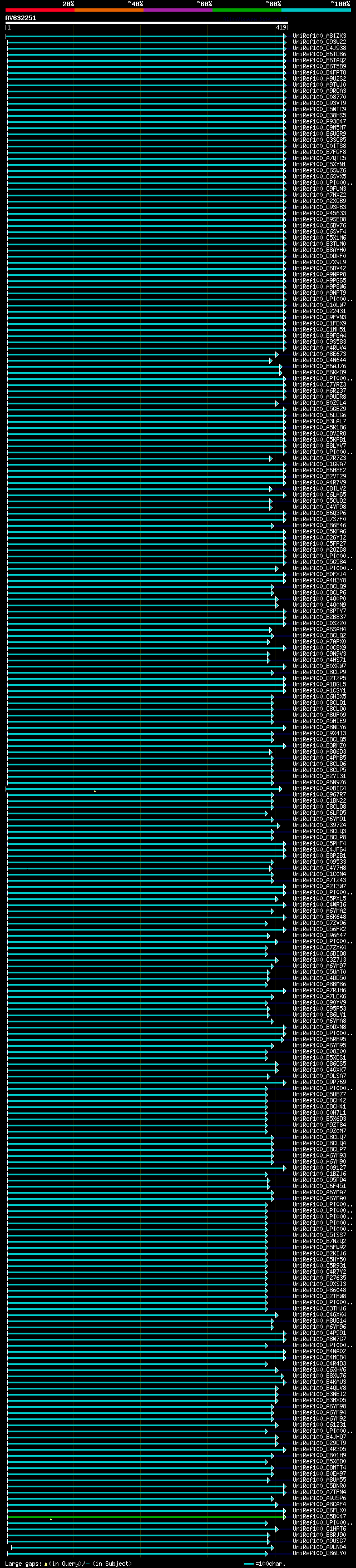The height and width of the screenshot is (1568, 356).
Task: Open hit UniRef100_B6TAQ2
Action: pos(319,60)
